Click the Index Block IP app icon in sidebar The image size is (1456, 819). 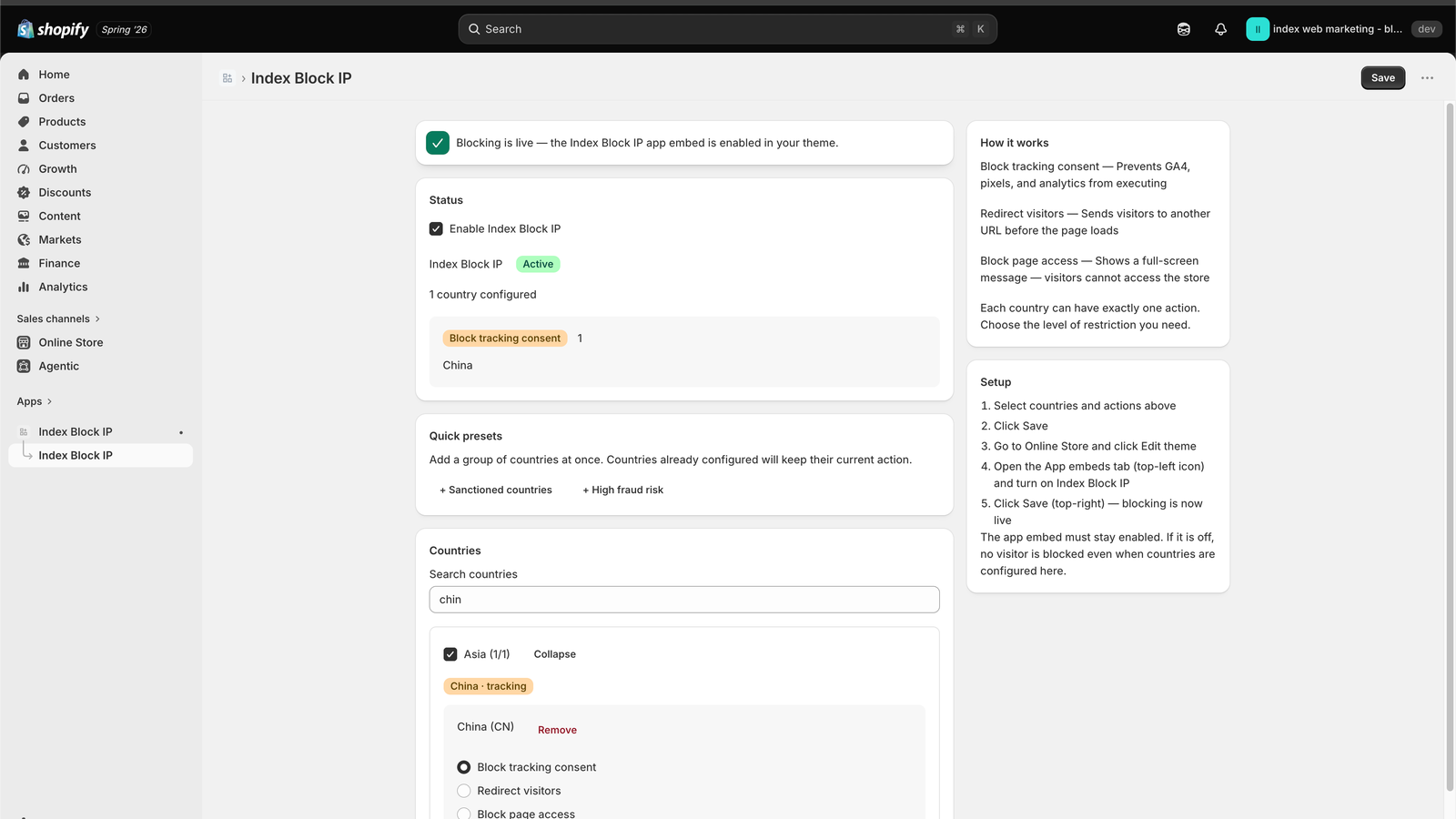[x=24, y=432]
